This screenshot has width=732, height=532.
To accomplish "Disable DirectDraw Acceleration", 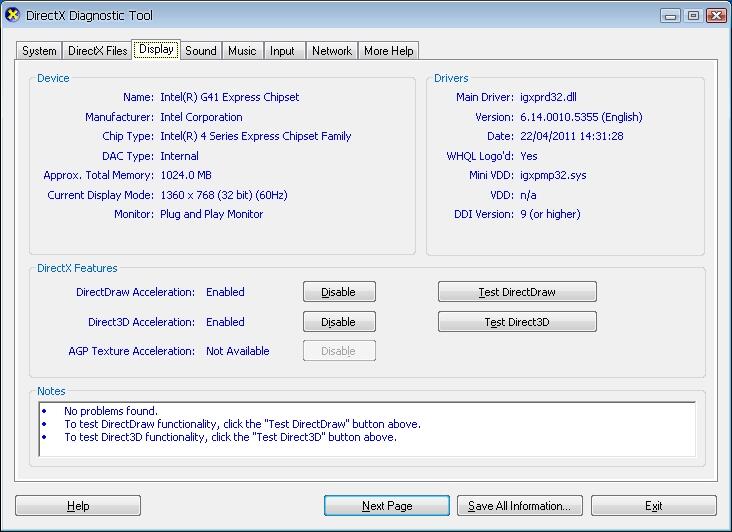I will click(x=339, y=292).
